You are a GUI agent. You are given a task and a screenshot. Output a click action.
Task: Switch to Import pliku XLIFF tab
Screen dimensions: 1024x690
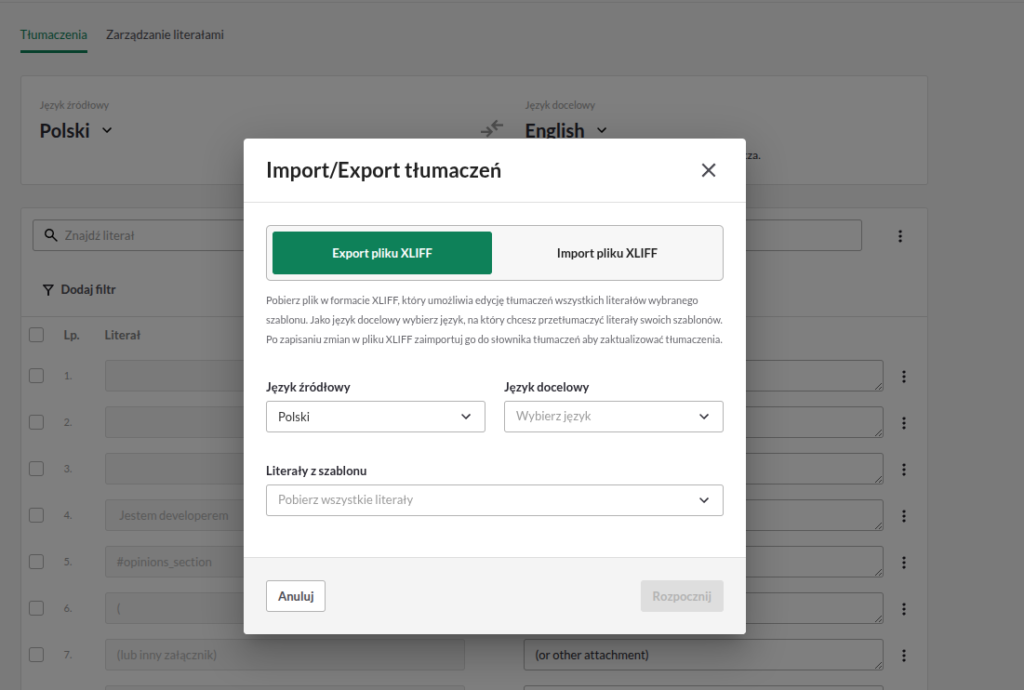607,253
